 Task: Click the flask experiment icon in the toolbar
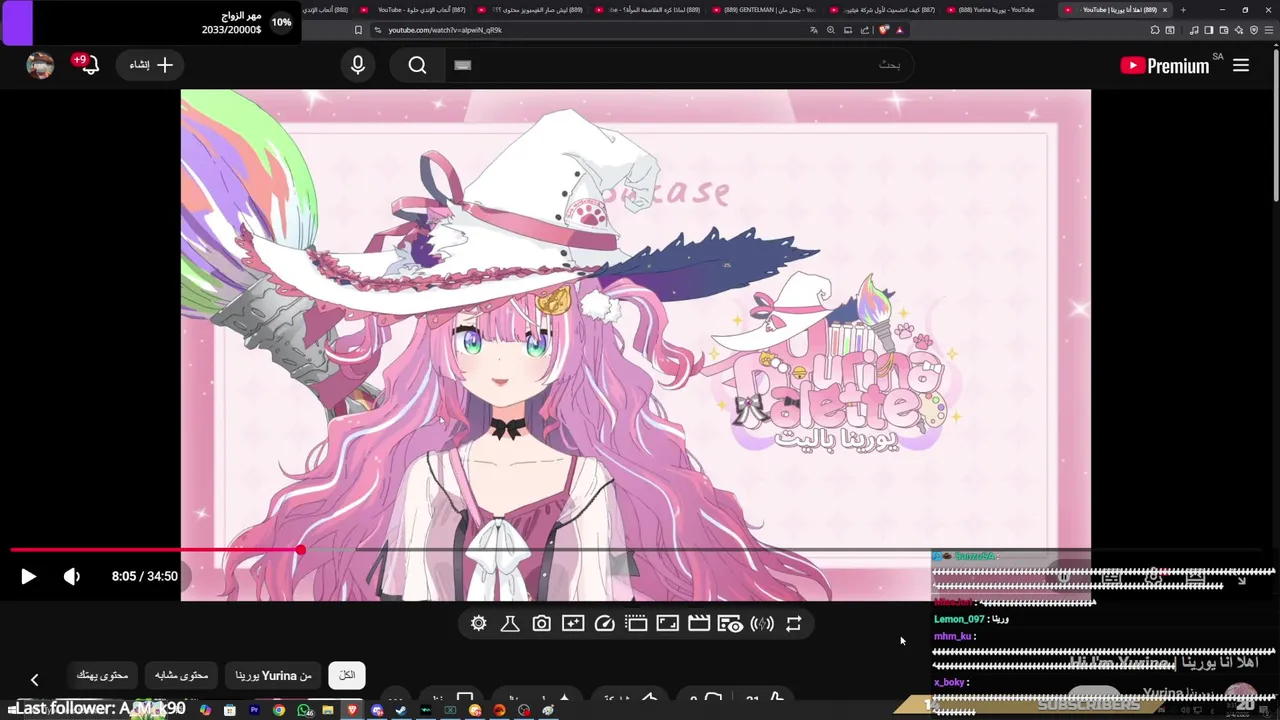pos(510,624)
